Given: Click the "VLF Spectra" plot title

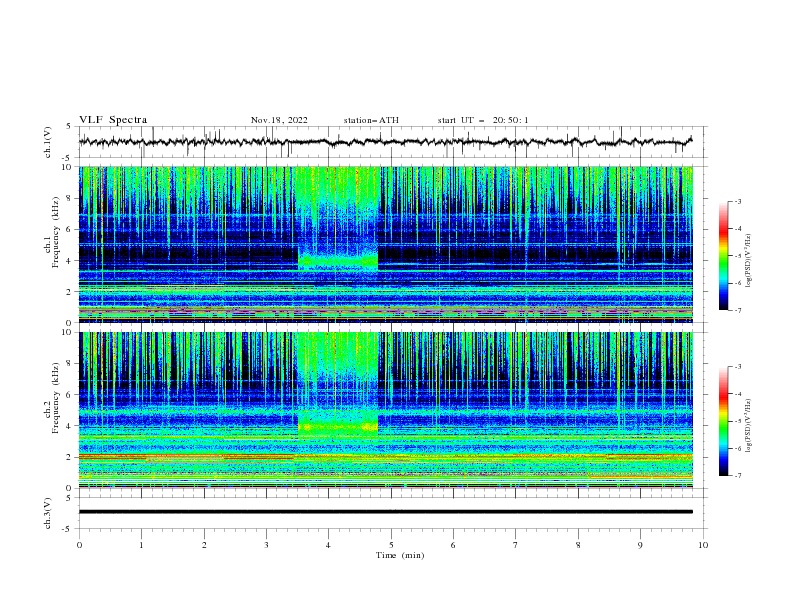Looking at the screenshot, I should point(113,120).
